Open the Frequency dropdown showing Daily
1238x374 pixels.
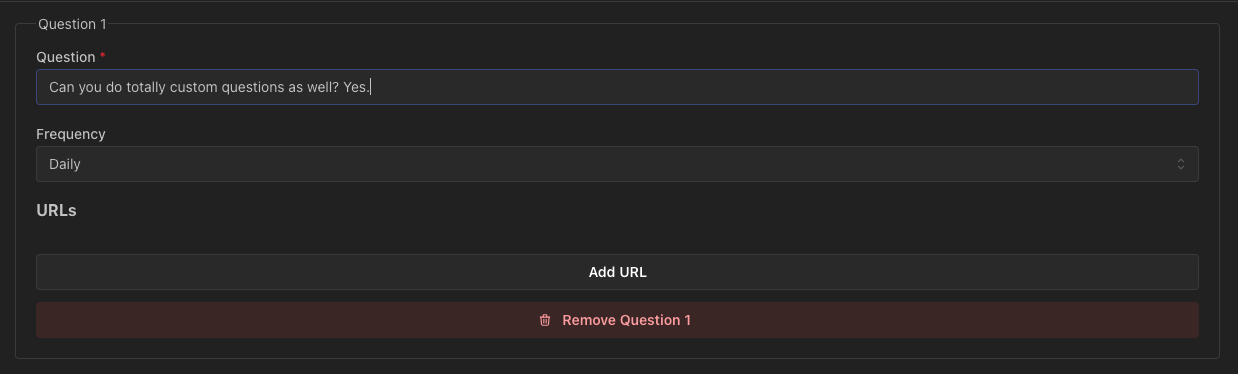coord(617,164)
